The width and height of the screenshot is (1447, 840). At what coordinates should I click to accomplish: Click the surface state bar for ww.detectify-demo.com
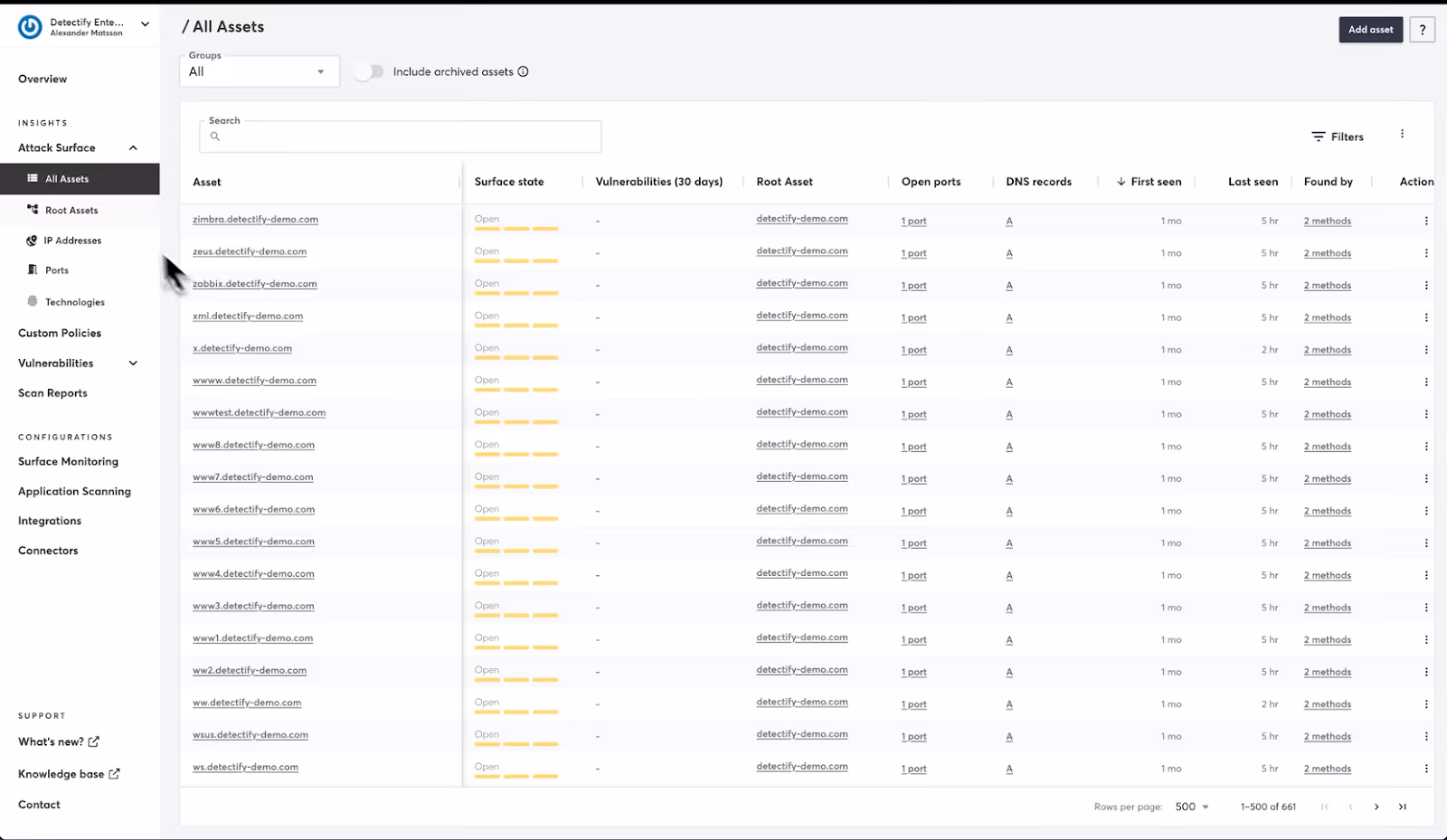tap(516, 713)
